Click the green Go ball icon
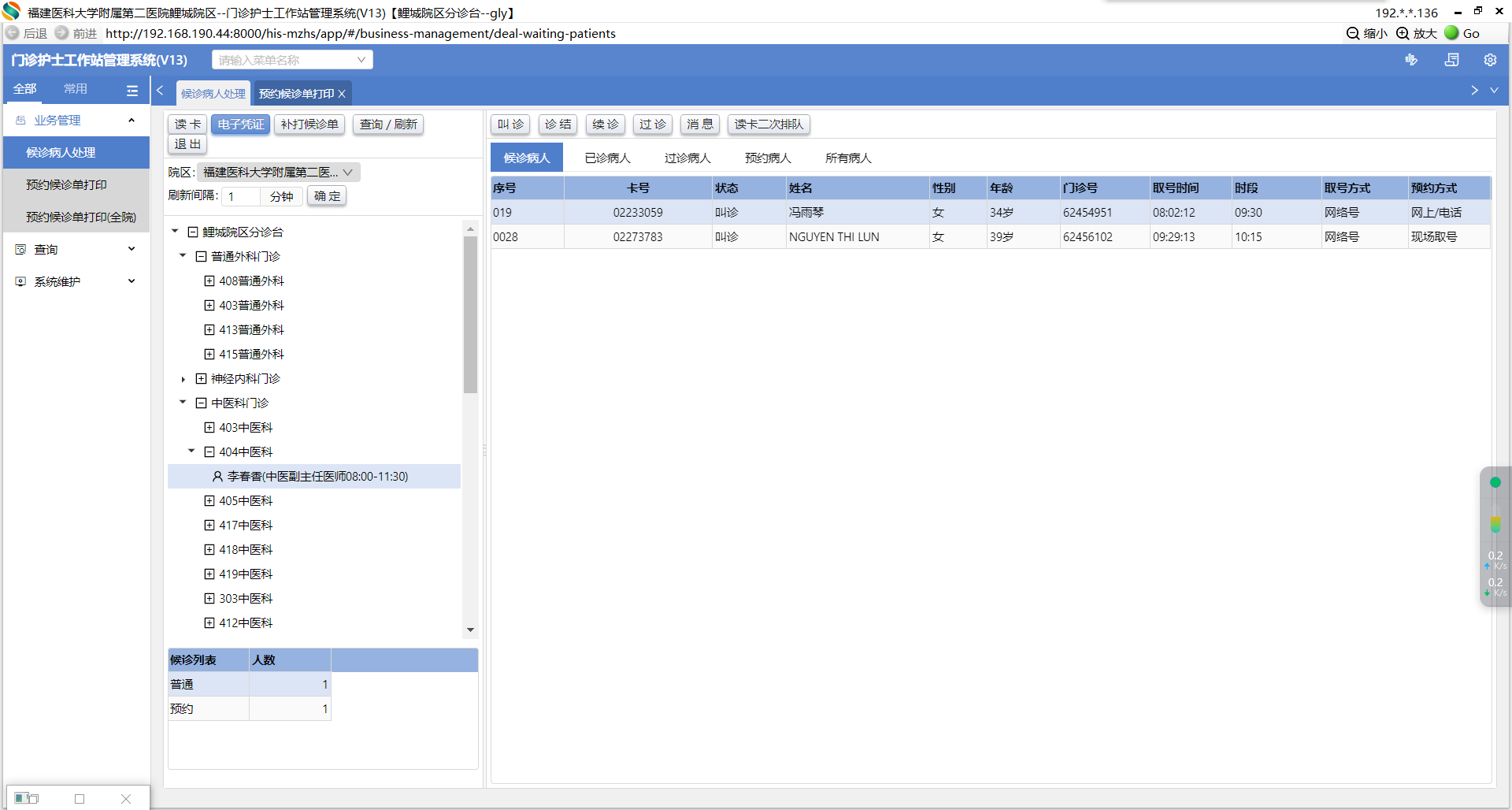This screenshot has width=1512, height=810. (x=1451, y=32)
